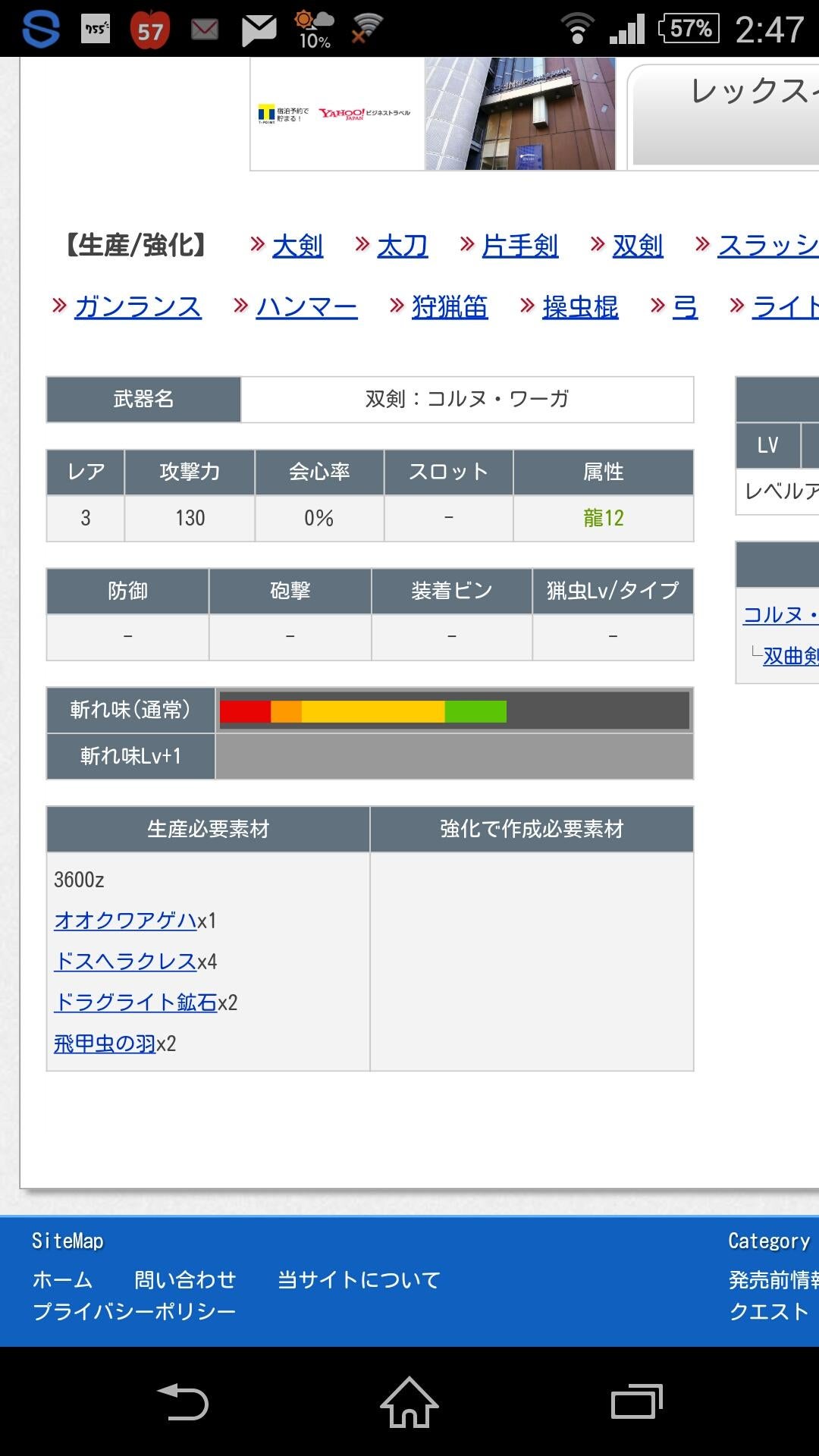Tap the hotel building ad image
The width and height of the screenshot is (819, 1456).
tap(520, 114)
